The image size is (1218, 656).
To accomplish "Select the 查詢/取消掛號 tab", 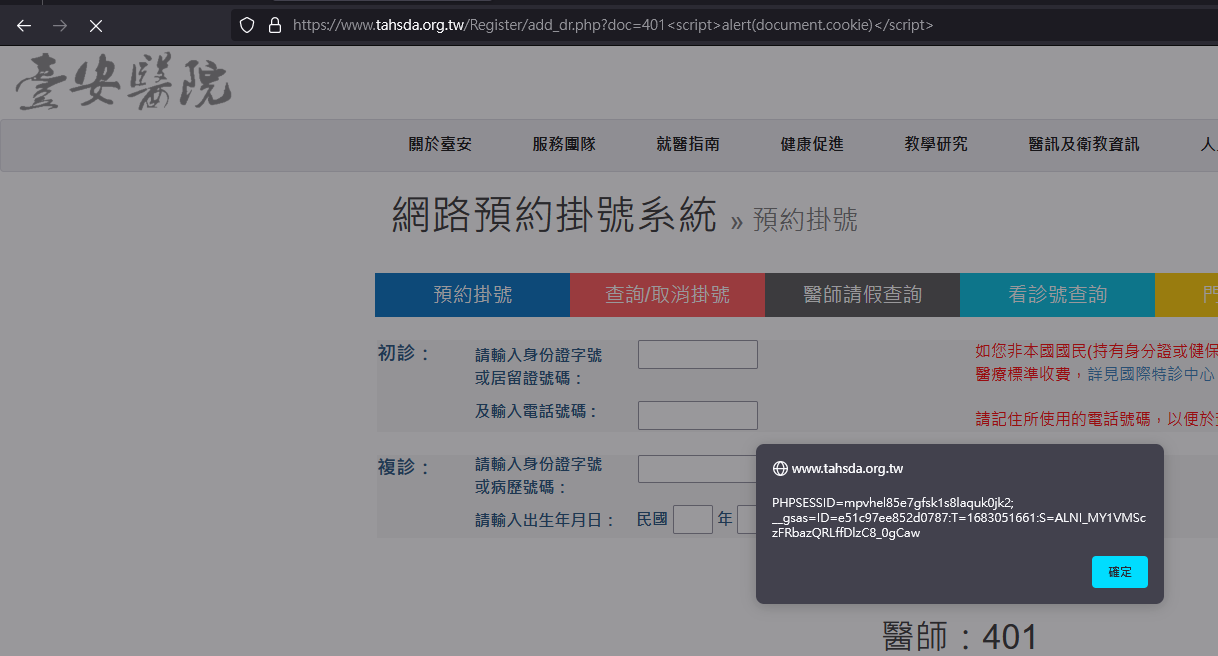I will tap(667, 295).
